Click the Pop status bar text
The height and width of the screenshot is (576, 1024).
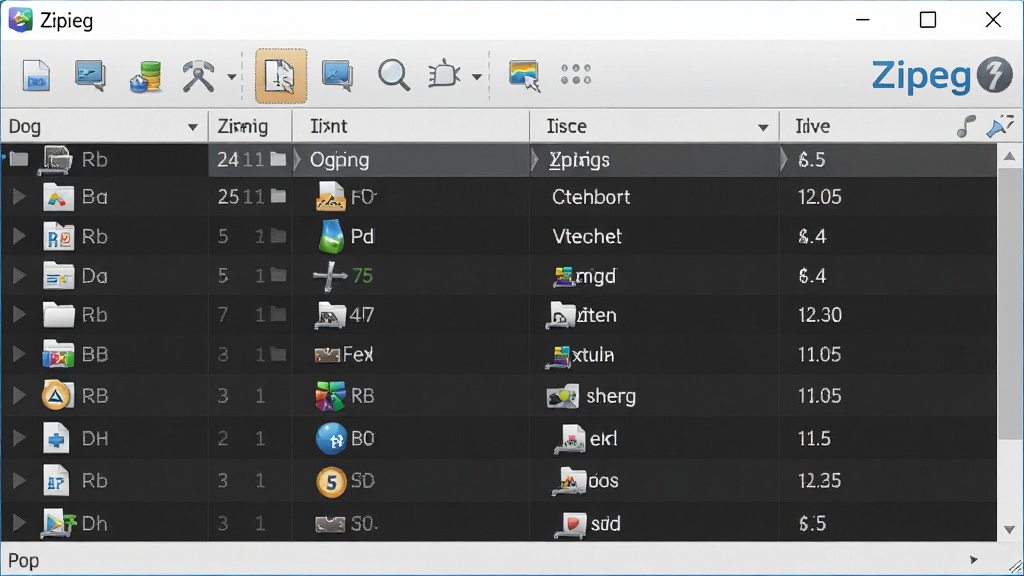tap(24, 561)
